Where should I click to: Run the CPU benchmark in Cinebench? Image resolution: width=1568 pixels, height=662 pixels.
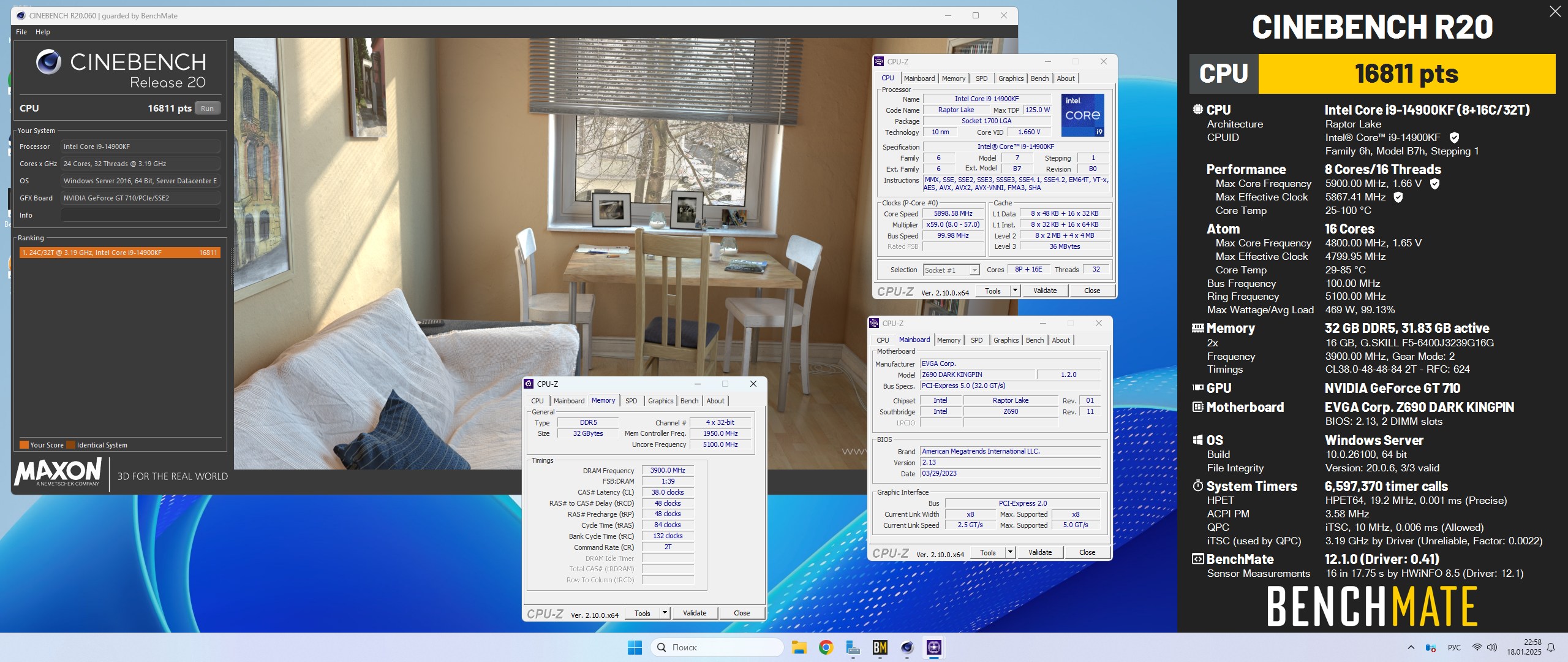pyautogui.click(x=208, y=108)
